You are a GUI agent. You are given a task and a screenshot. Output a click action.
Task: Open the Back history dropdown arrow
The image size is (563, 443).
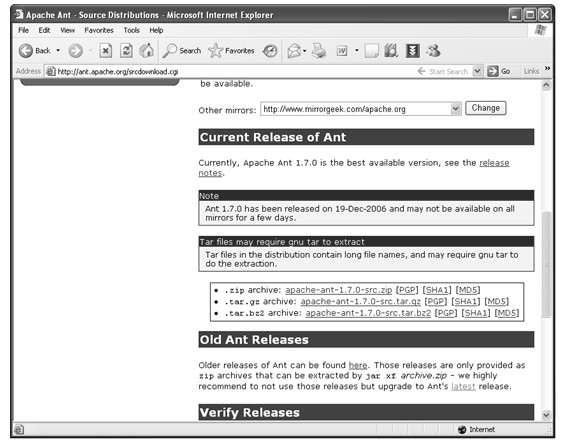58,51
